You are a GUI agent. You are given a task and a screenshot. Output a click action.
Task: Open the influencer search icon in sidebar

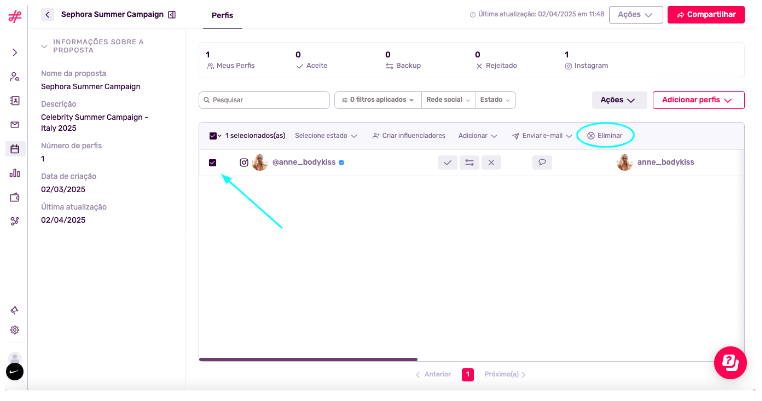click(15, 76)
